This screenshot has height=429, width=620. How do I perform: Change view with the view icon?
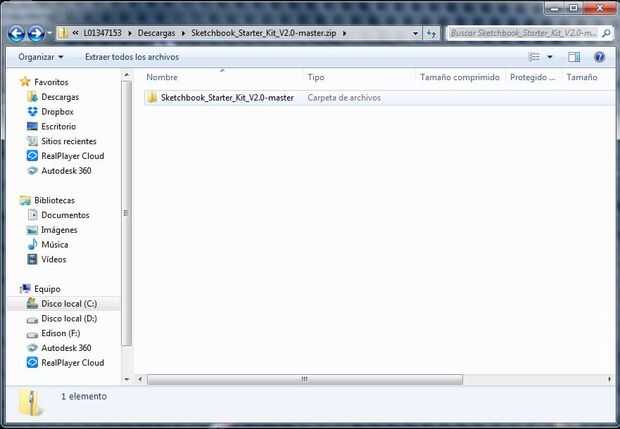click(534, 57)
